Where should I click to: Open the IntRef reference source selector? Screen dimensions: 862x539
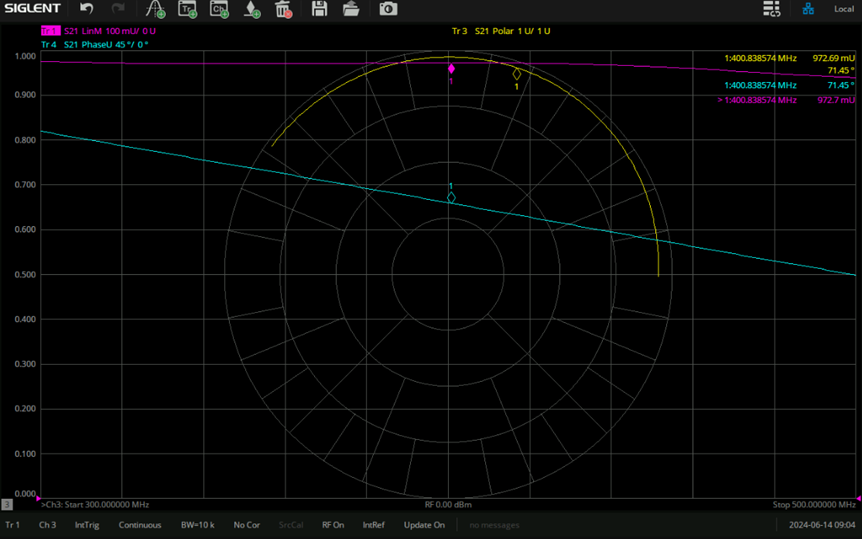tap(373, 525)
